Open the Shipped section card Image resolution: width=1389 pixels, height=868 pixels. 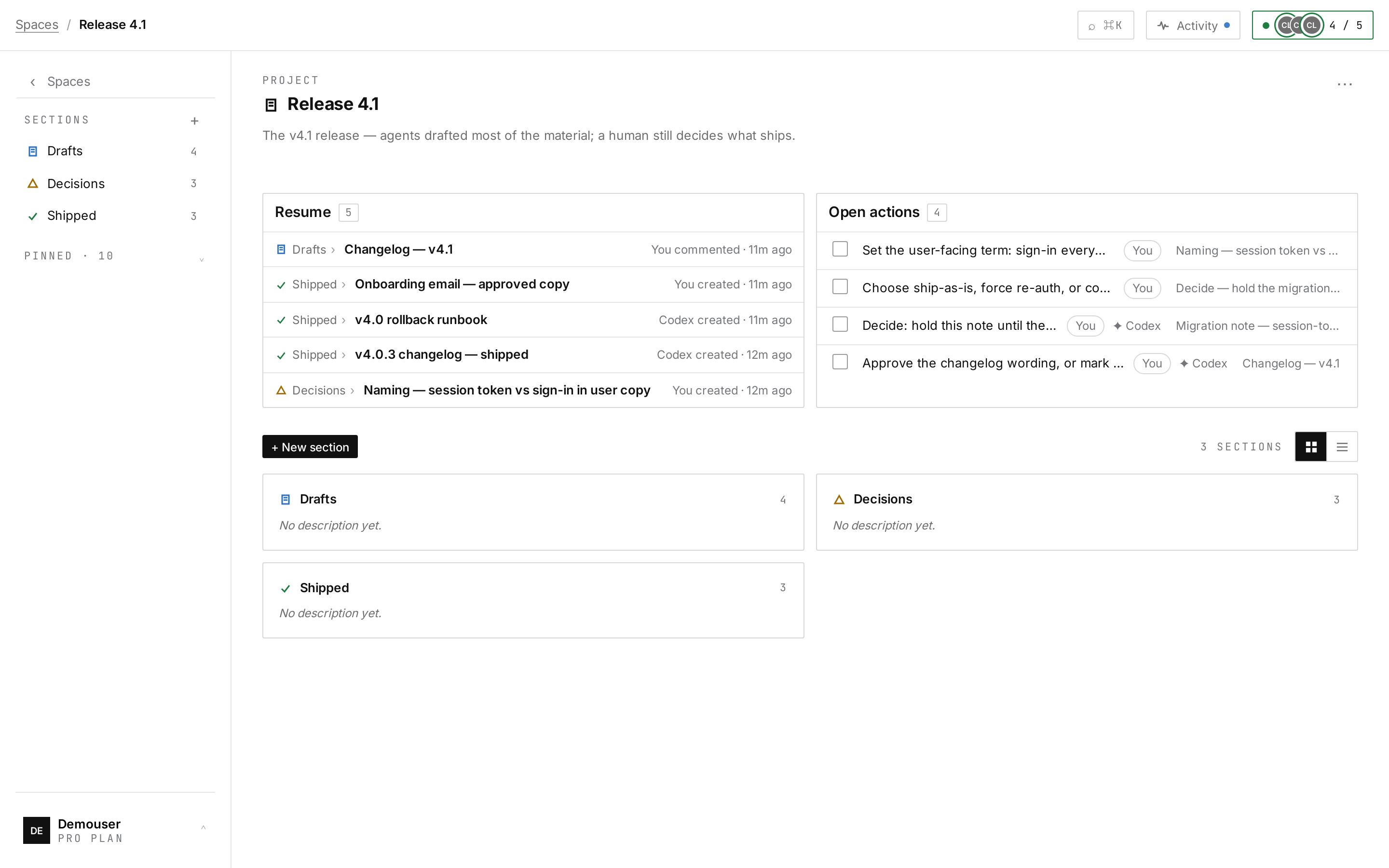click(x=533, y=600)
